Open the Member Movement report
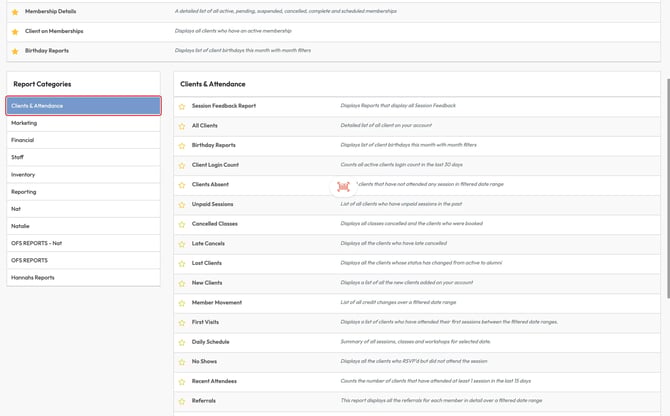The image size is (670, 416). tap(216, 302)
